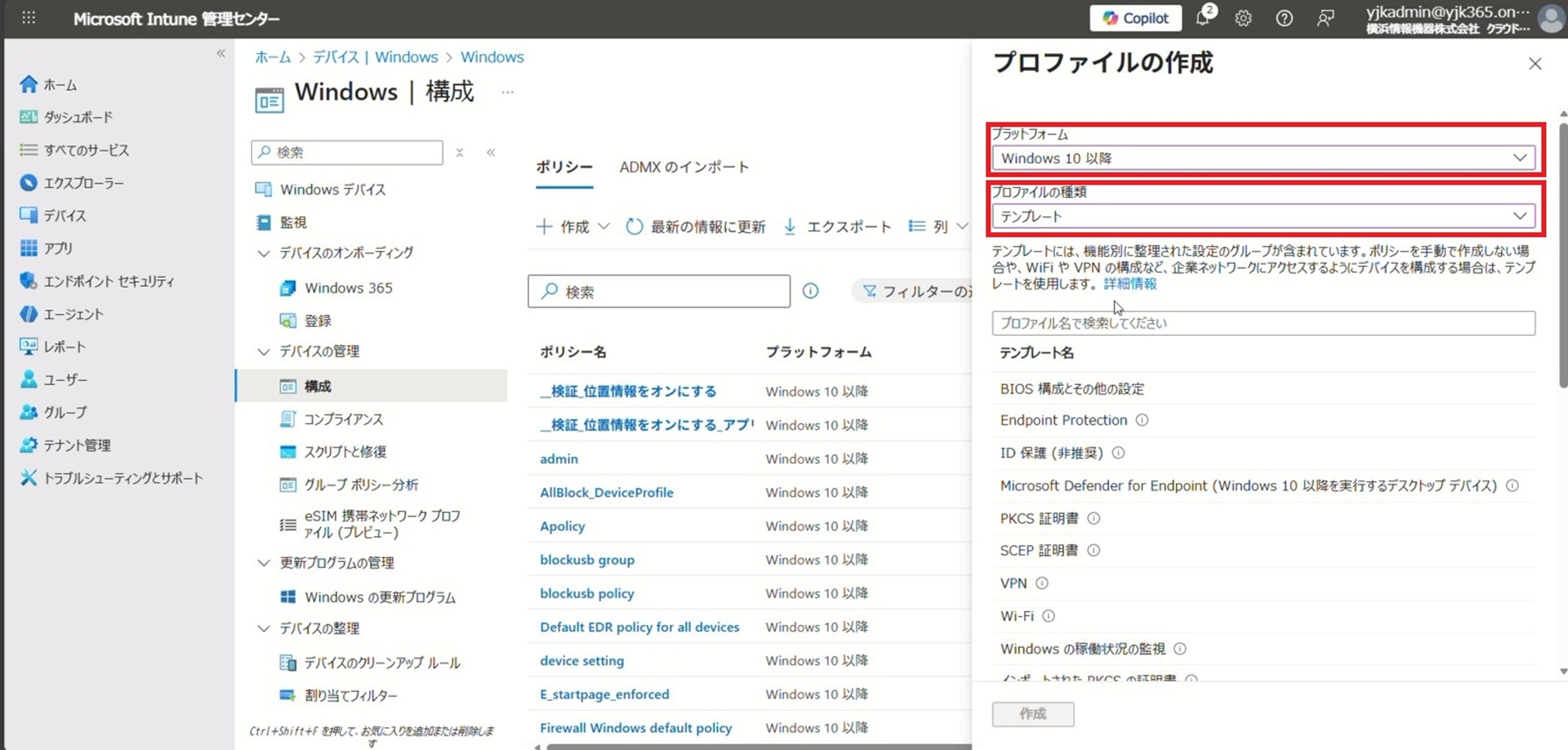The image size is (1568, 750).
Task: Click info icon next to policy search
Action: coord(810,291)
